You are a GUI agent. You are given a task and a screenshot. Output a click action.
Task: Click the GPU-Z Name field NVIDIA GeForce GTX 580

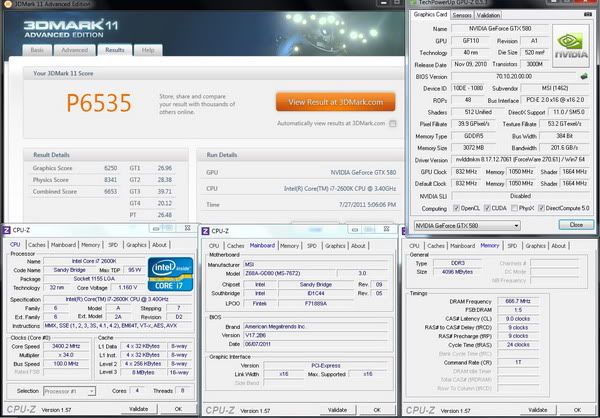[x=500, y=28]
